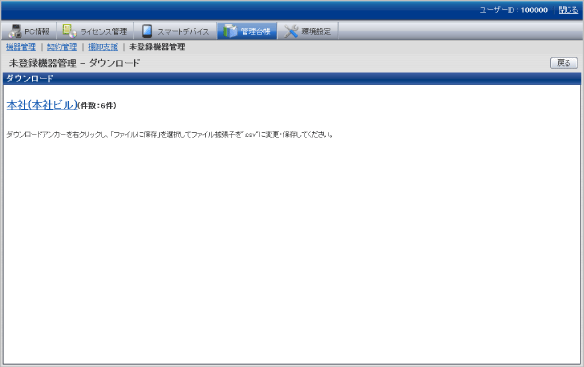Click the 管理台帳 ledger books icon
Screen dimensions: 584x367
click(x=230, y=31)
